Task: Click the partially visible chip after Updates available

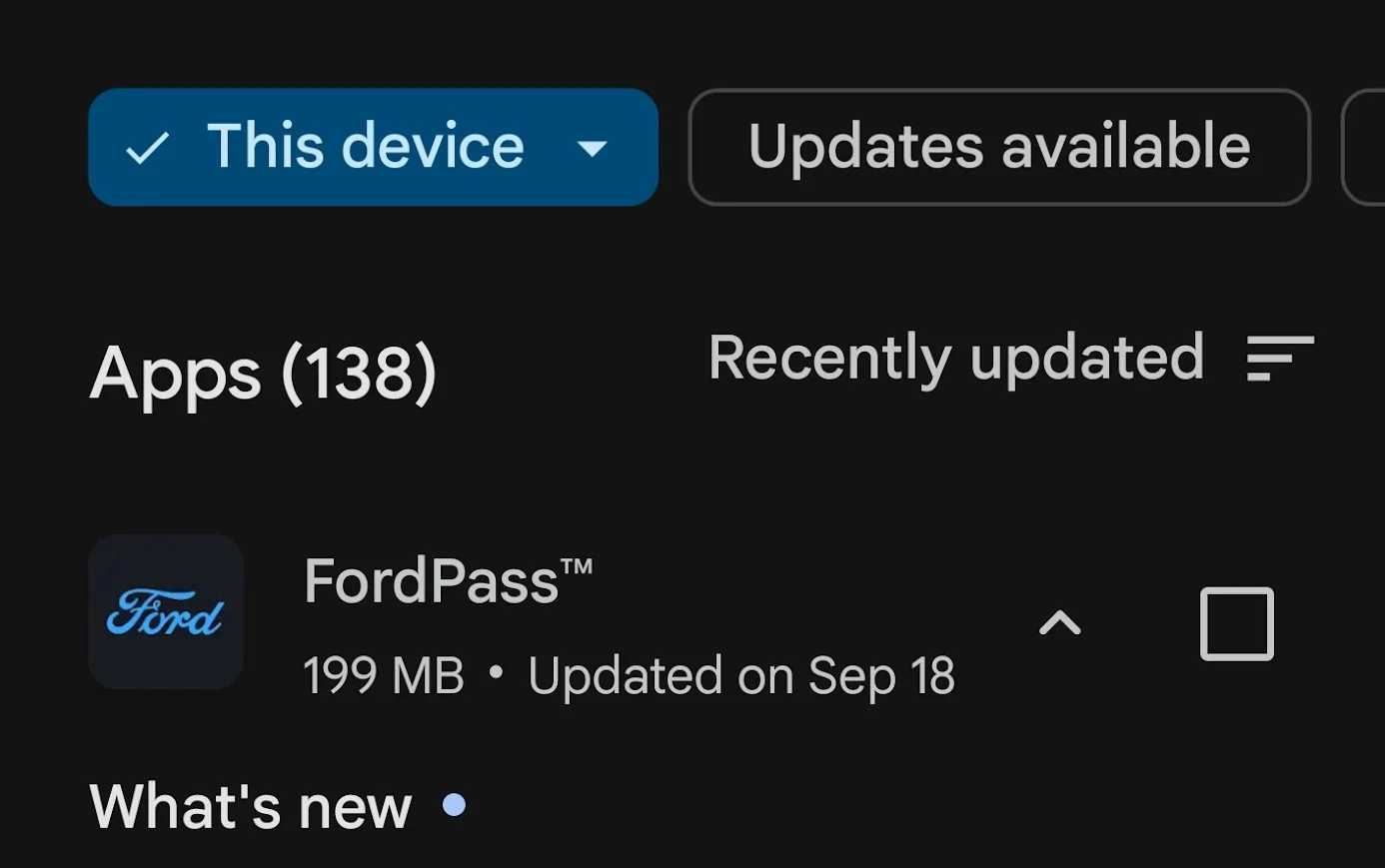Action: 1365,148
